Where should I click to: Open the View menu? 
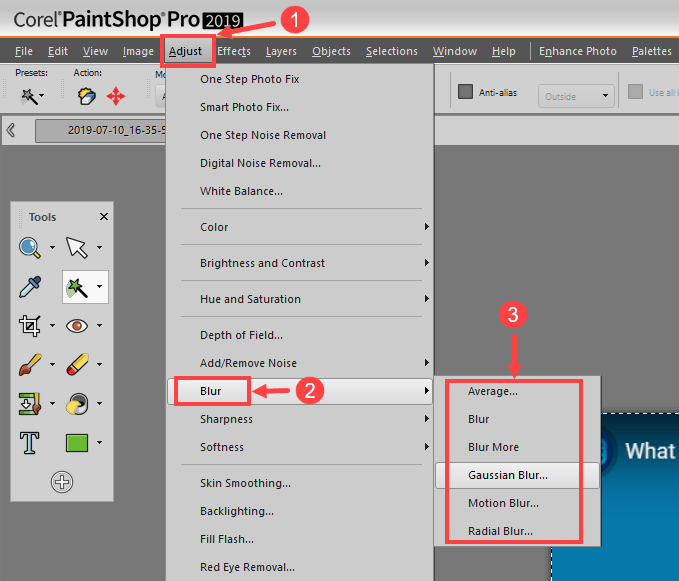point(95,51)
